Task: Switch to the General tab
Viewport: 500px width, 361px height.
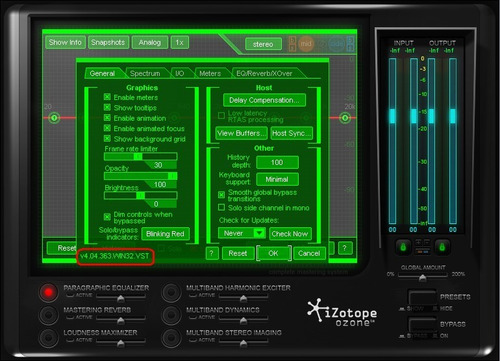Action: pyautogui.click(x=102, y=73)
